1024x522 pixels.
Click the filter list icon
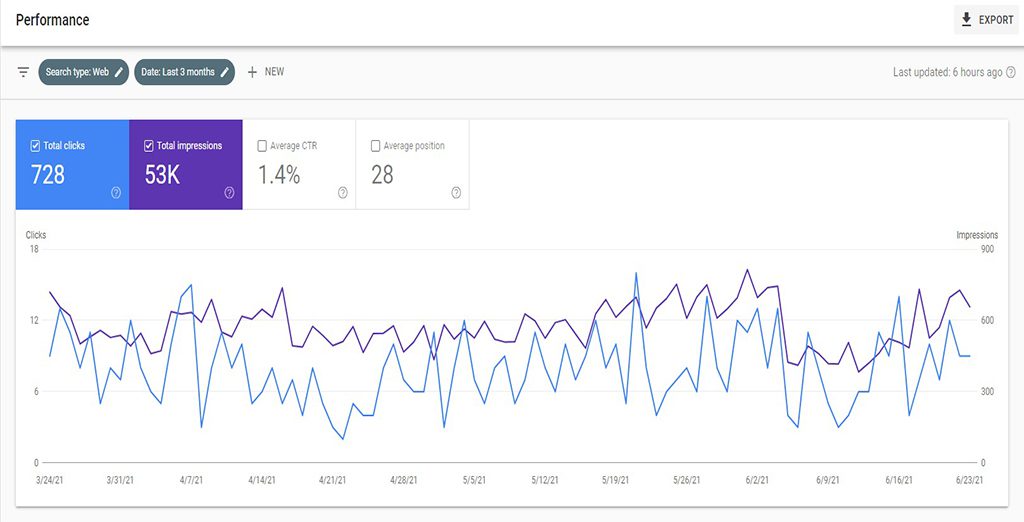tap(23, 72)
